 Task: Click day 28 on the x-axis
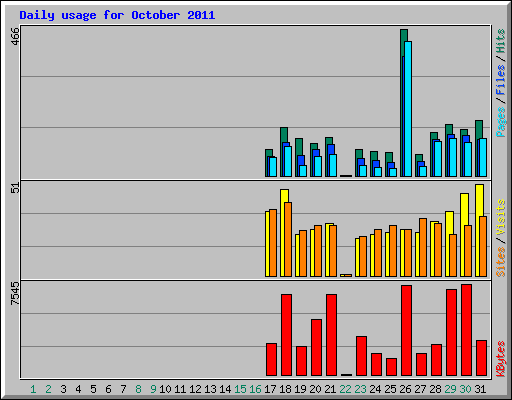pos(435,389)
